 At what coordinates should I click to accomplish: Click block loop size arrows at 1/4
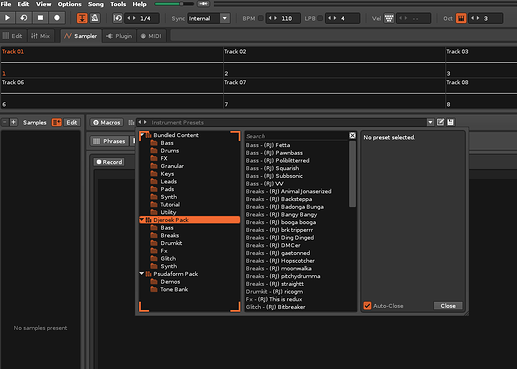pyautogui.click(x=132, y=18)
